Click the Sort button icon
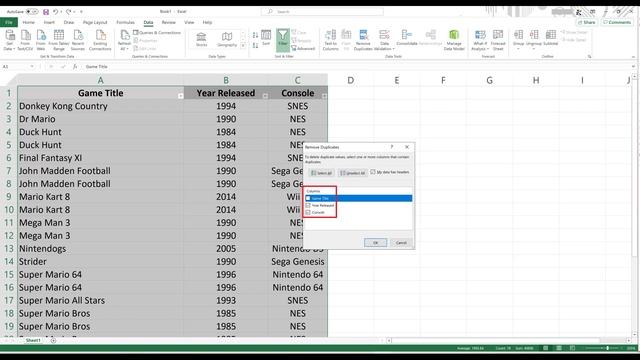 [x=266, y=36]
